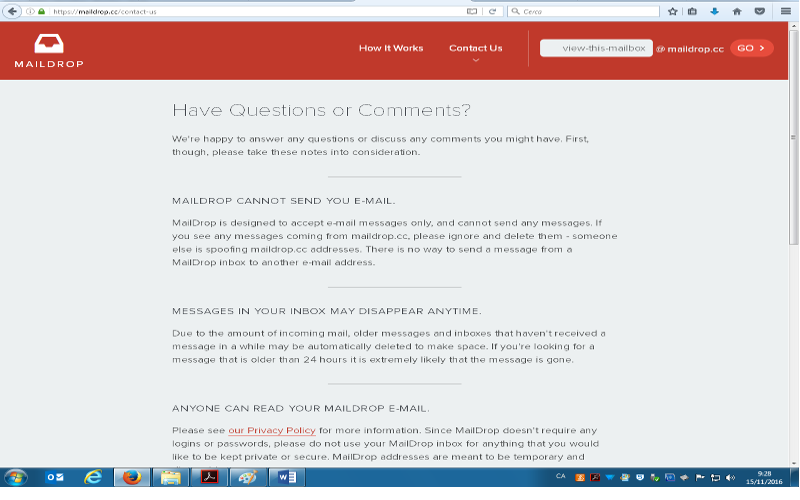Image resolution: width=800 pixels, height=500 pixels.
Task: Expand the chevron under Contact Us
Action: coord(476,60)
